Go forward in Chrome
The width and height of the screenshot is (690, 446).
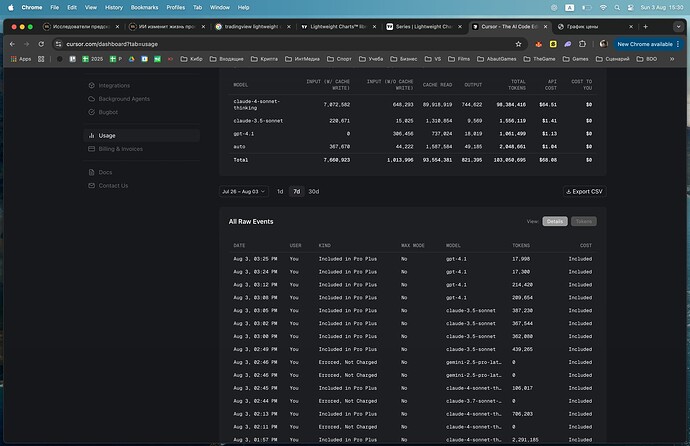[26, 44]
